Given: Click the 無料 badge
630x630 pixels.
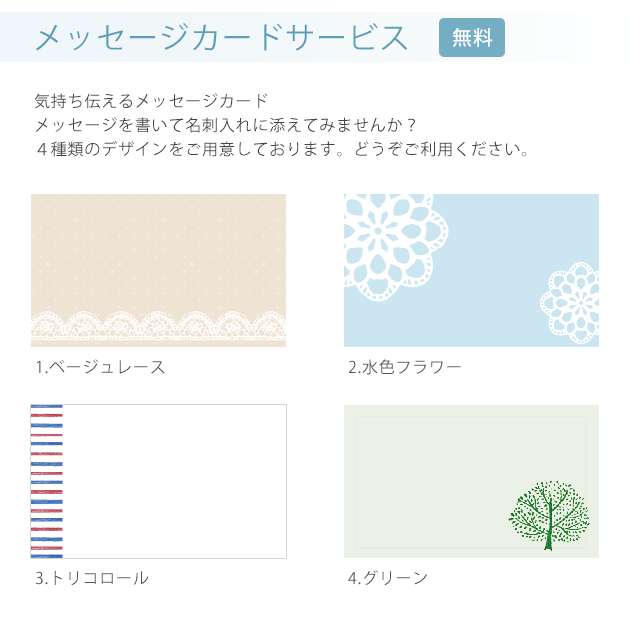Looking at the screenshot, I should pyautogui.click(x=471, y=38).
